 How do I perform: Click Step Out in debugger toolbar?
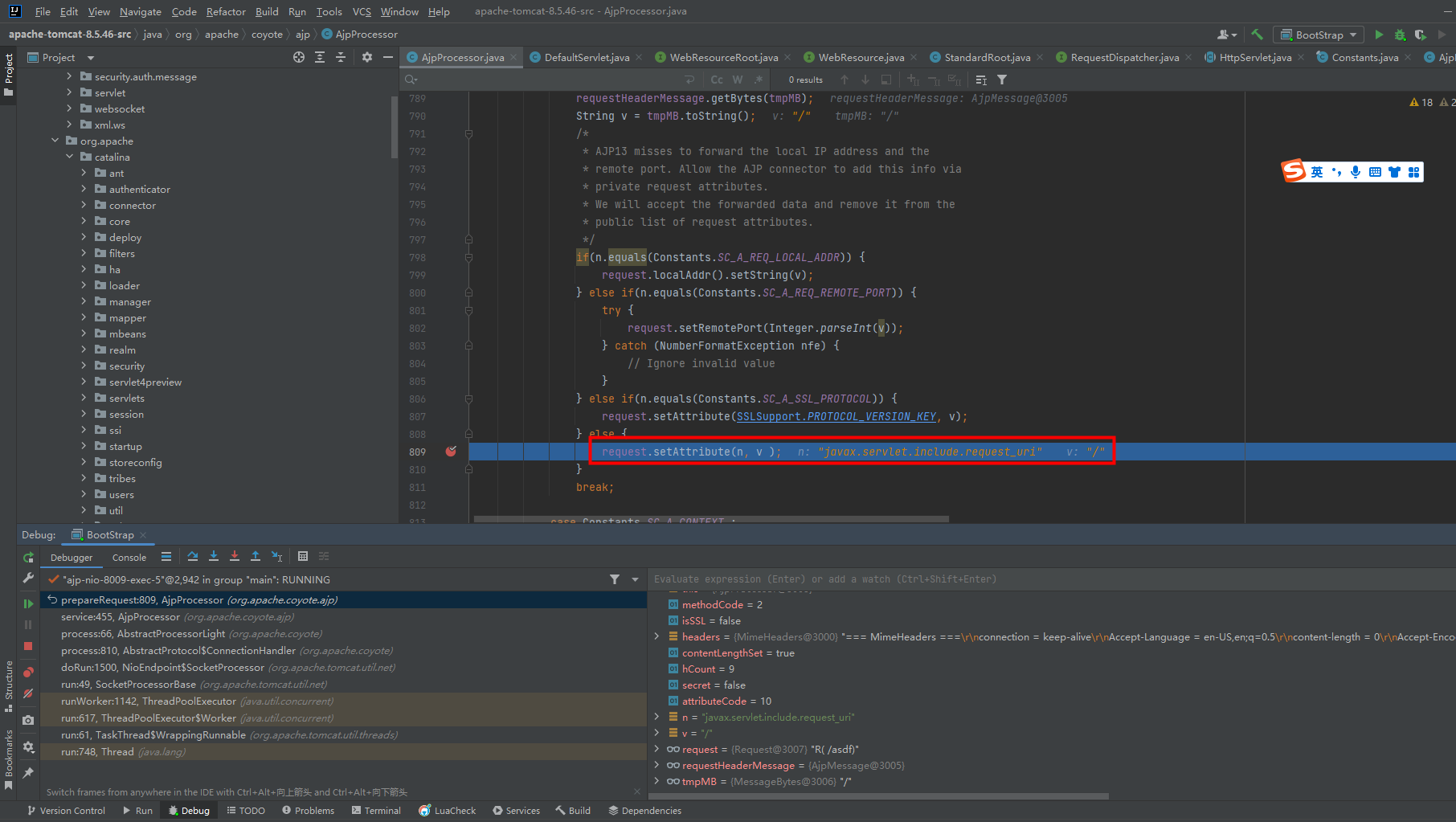click(256, 556)
